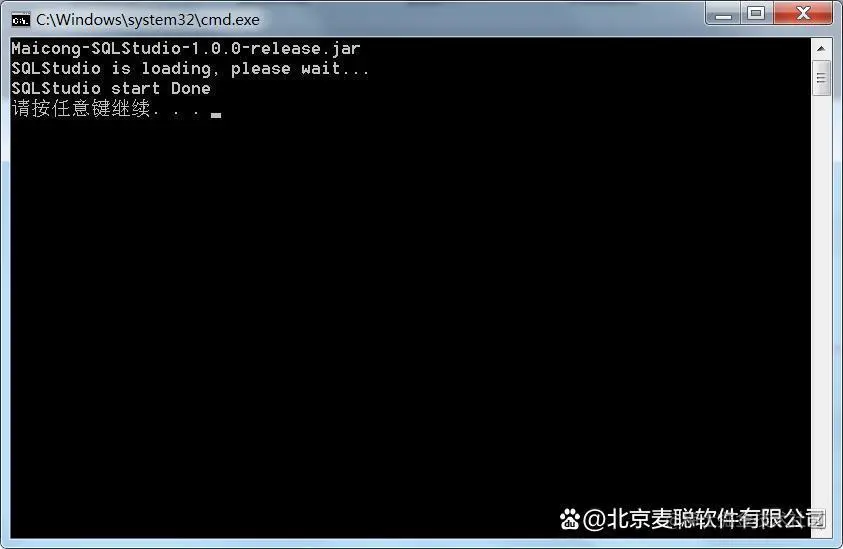The width and height of the screenshot is (843, 549).
Task: Click the 'SQLStudio start Done' line
Action: pyautogui.click(x=111, y=88)
